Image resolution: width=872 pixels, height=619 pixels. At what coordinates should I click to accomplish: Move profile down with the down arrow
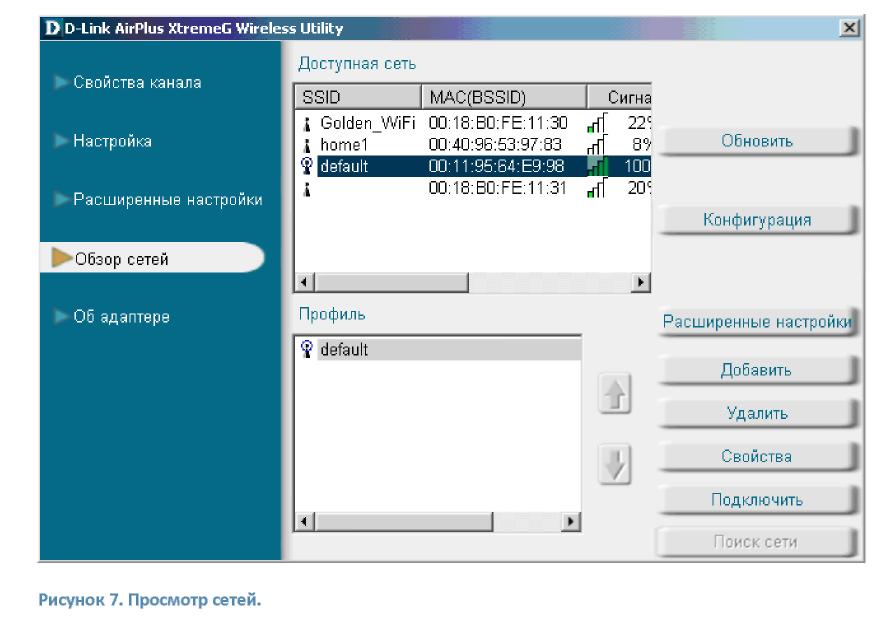(x=615, y=464)
